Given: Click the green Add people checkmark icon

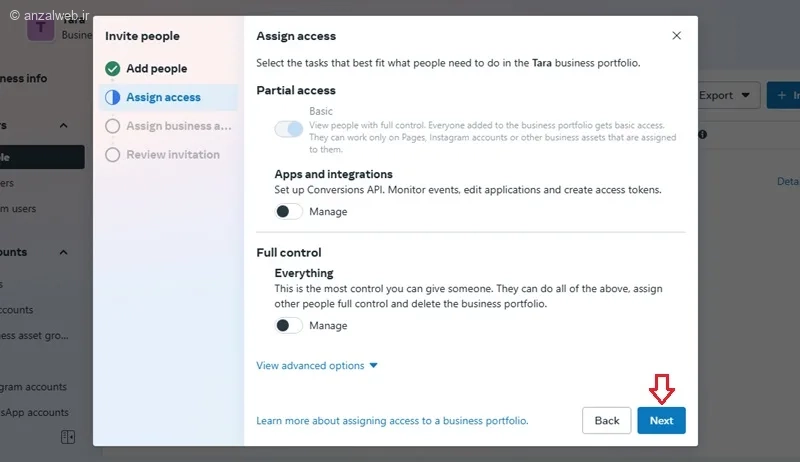Looking at the screenshot, I should point(112,69).
